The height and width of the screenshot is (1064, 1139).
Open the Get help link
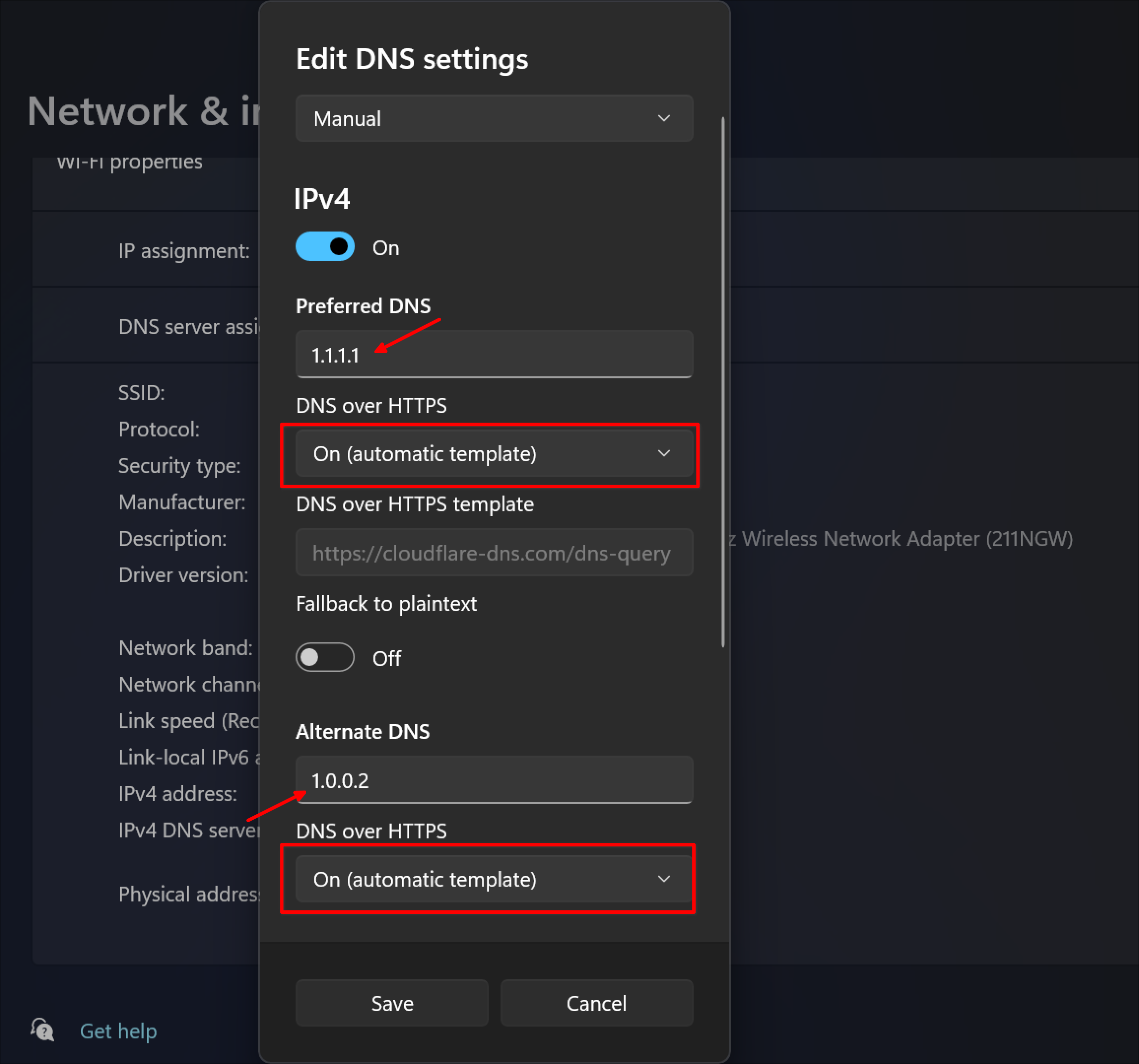pos(118,1031)
